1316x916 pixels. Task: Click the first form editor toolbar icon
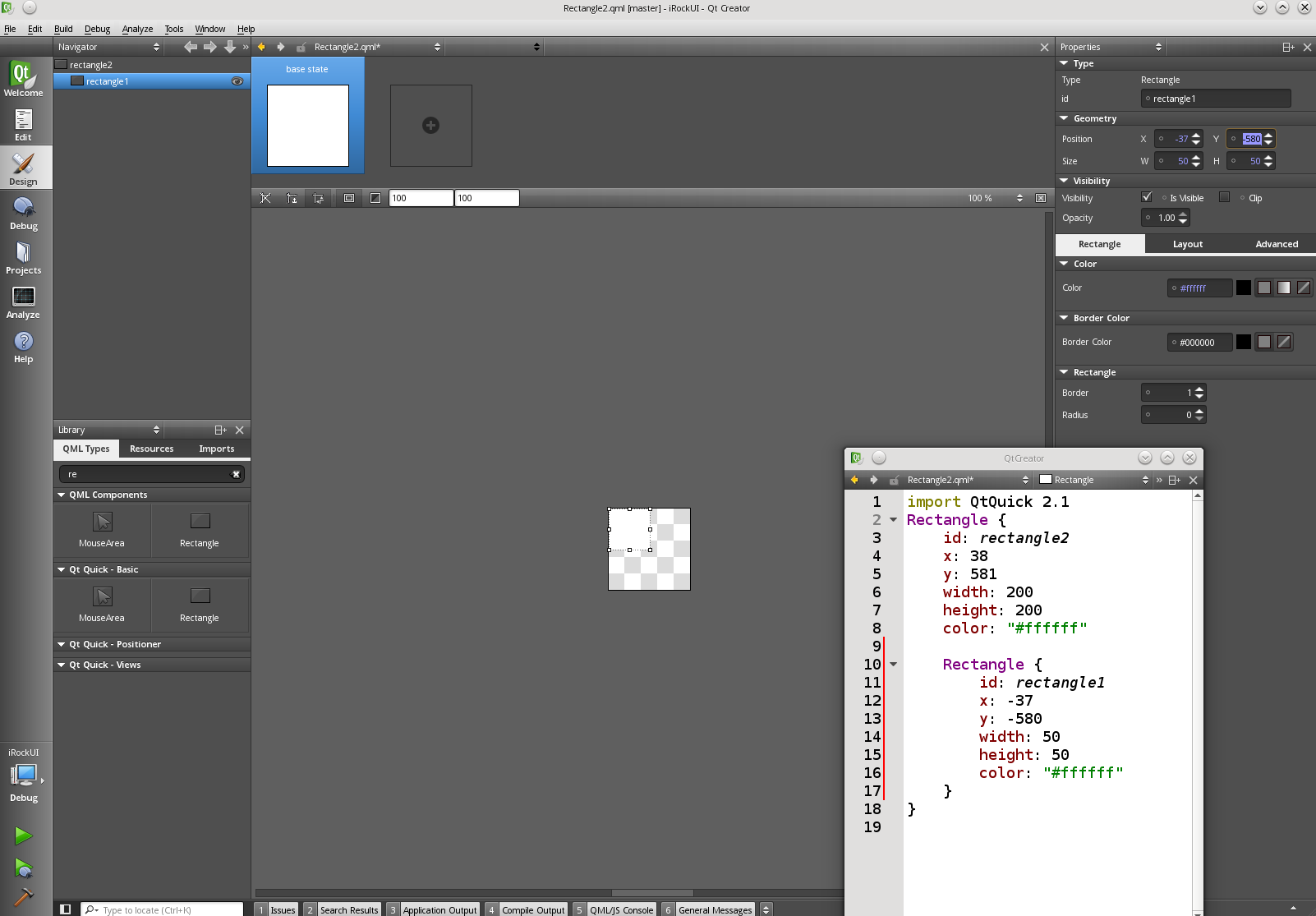(x=265, y=198)
